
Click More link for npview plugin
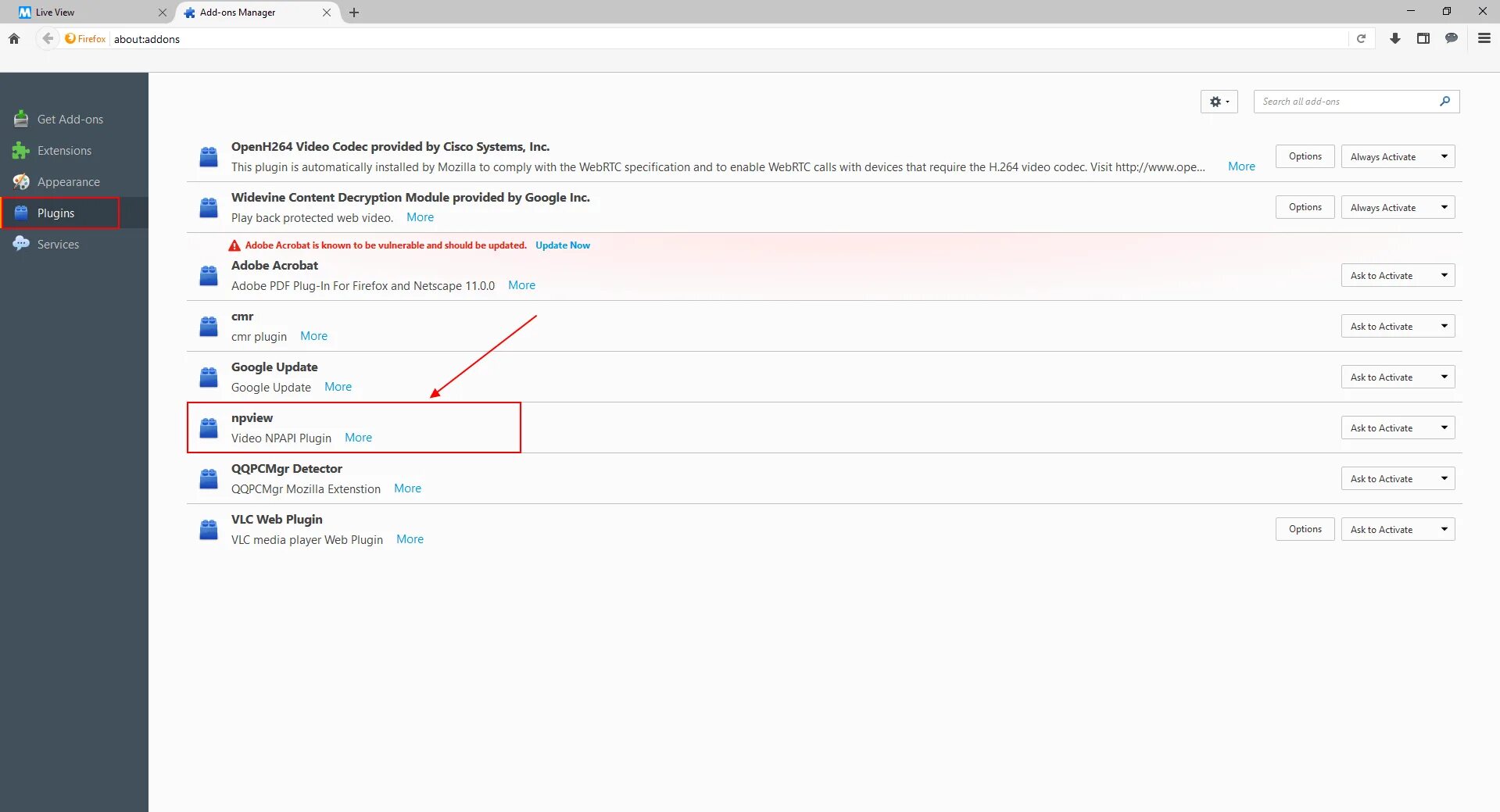(358, 438)
